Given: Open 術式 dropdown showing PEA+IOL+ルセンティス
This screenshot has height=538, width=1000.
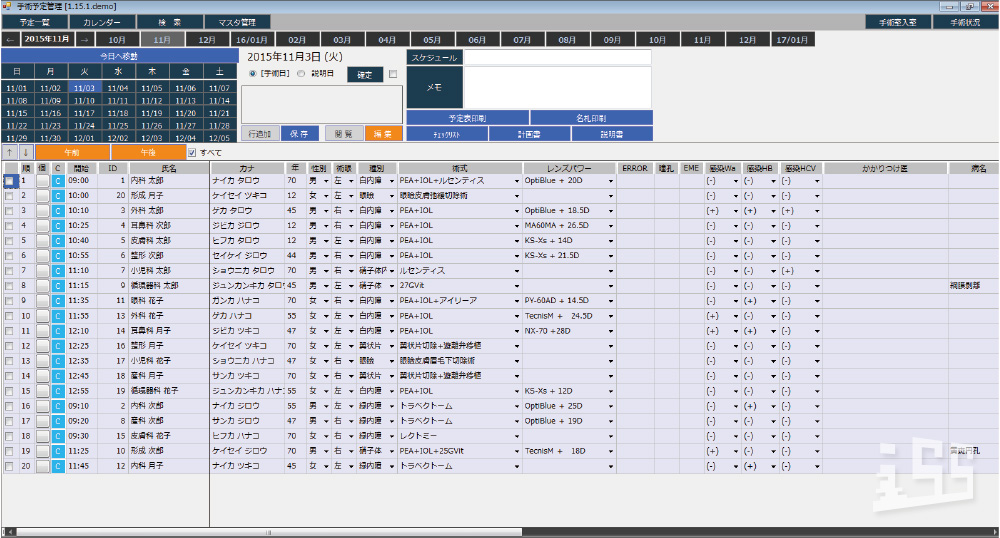Looking at the screenshot, I should pyautogui.click(x=517, y=181).
